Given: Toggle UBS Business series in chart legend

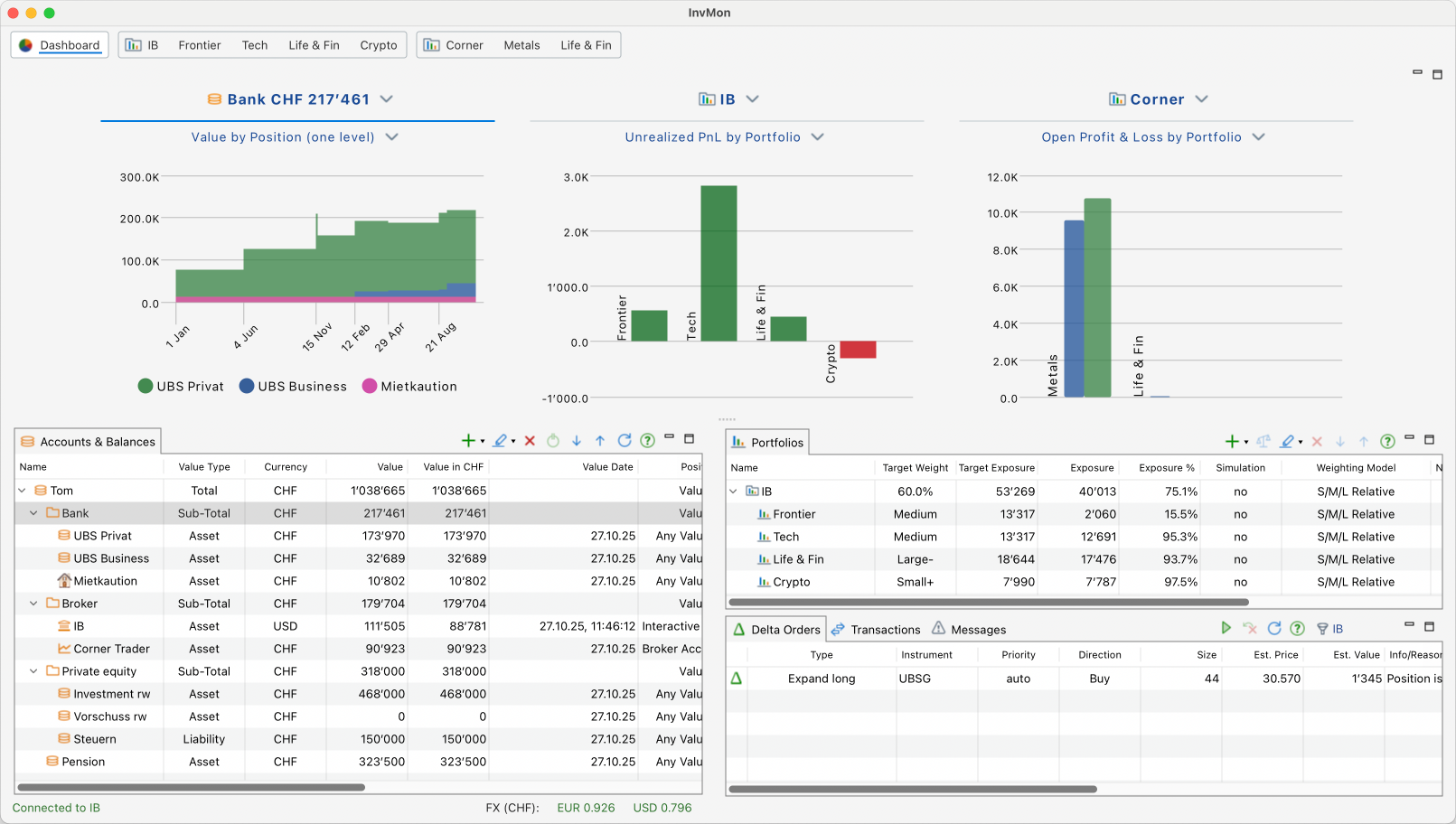Looking at the screenshot, I should pos(293,386).
